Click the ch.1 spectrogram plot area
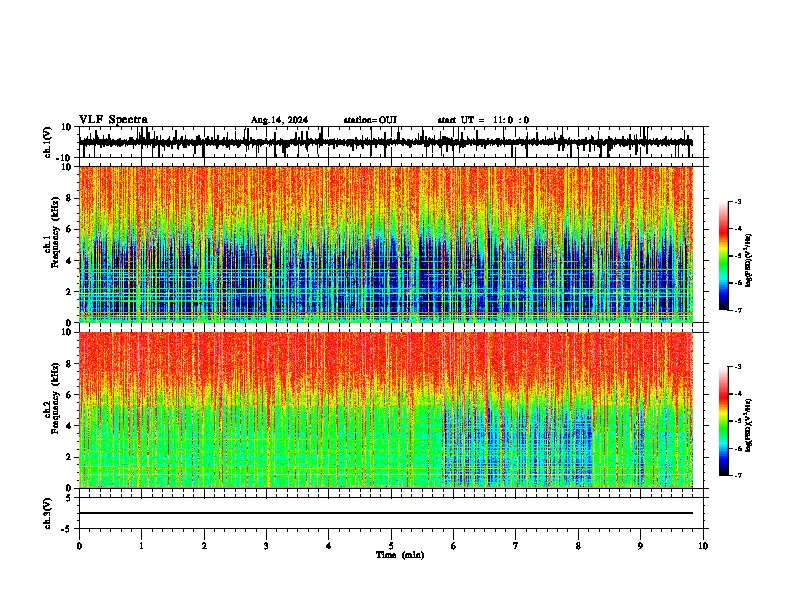Screen dimensions: 792x612 coord(386,244)
